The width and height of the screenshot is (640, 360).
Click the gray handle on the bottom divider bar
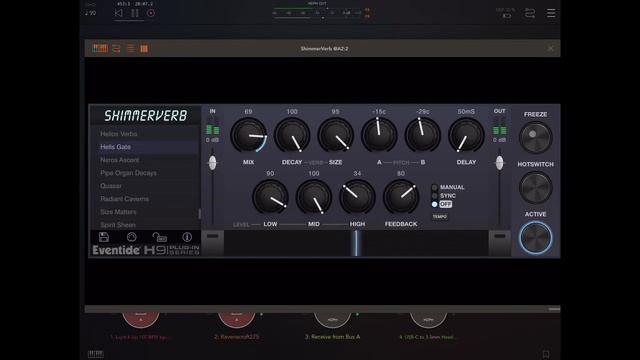(x=554, y=309)
